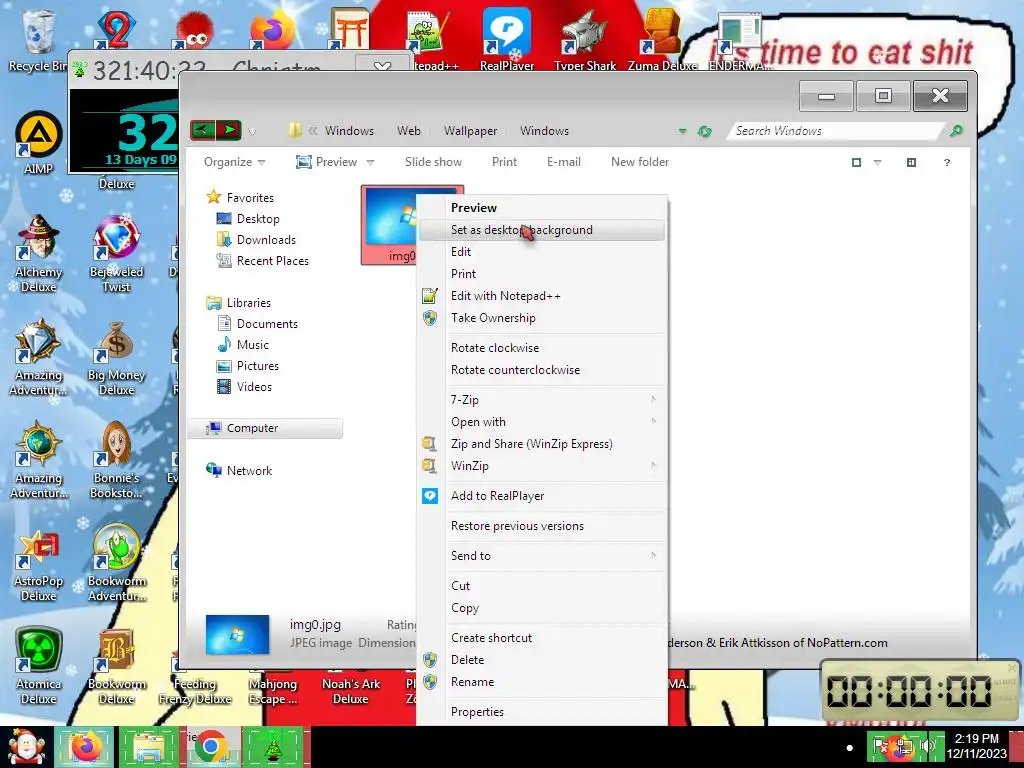Click the Slide show toolbar button

pos(433,162)
